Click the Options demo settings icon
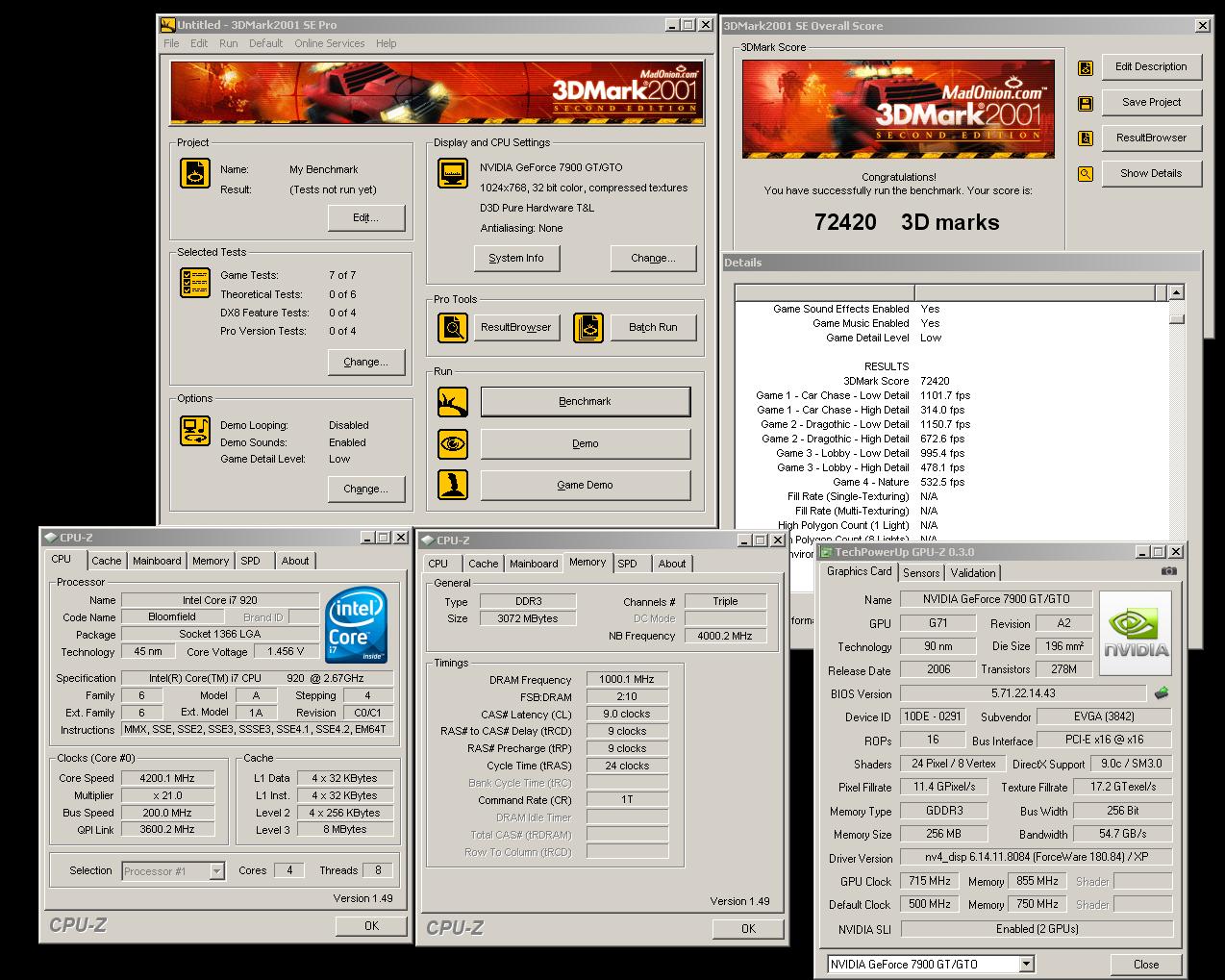 pos(195,430)
